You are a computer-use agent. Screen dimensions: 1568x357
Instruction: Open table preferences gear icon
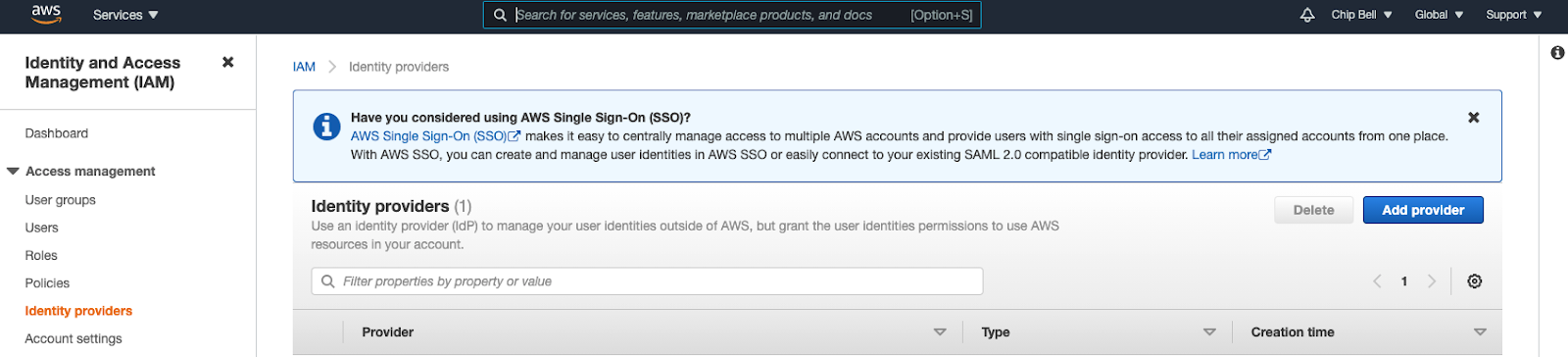[1474, 281]
